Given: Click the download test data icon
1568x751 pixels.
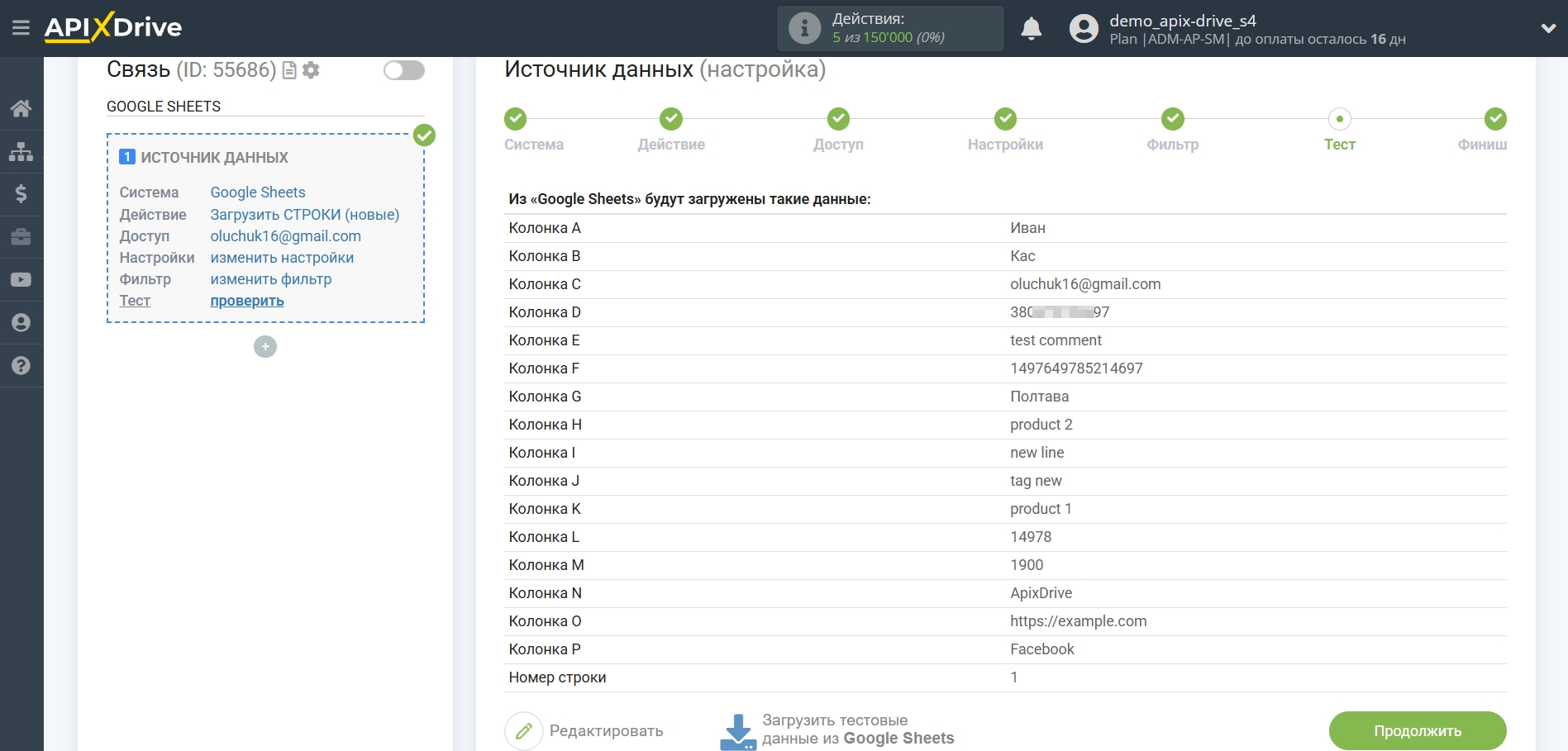Looking at the screenshot, I should pos(738,732).
